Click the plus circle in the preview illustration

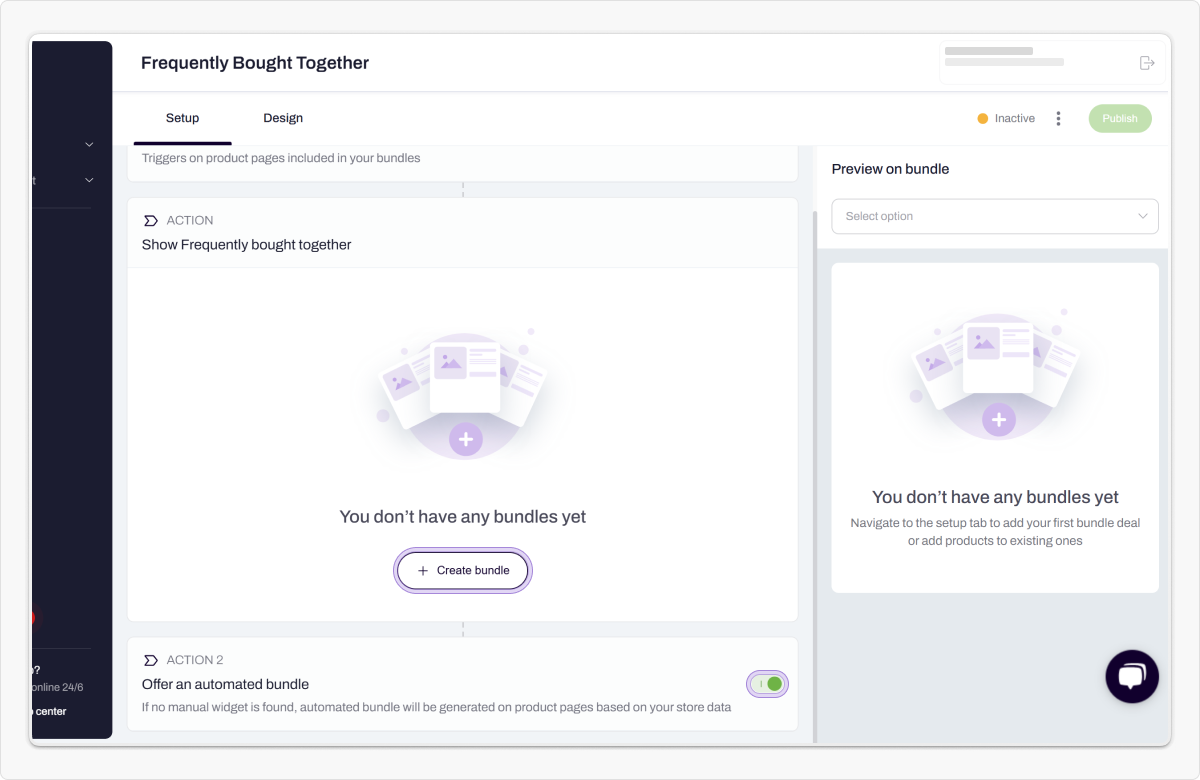tap(998, 420)
